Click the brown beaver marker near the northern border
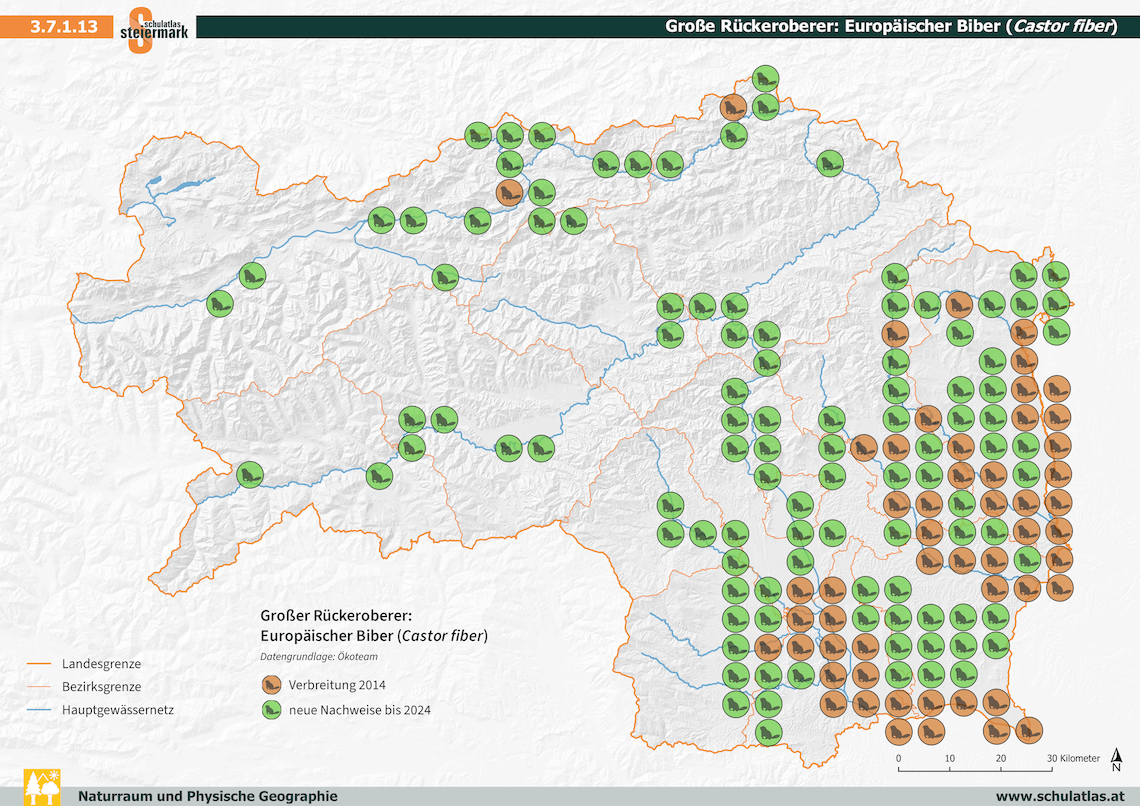Image resolution: width=1140 pixels, height=806 pixels. point(734,107)
